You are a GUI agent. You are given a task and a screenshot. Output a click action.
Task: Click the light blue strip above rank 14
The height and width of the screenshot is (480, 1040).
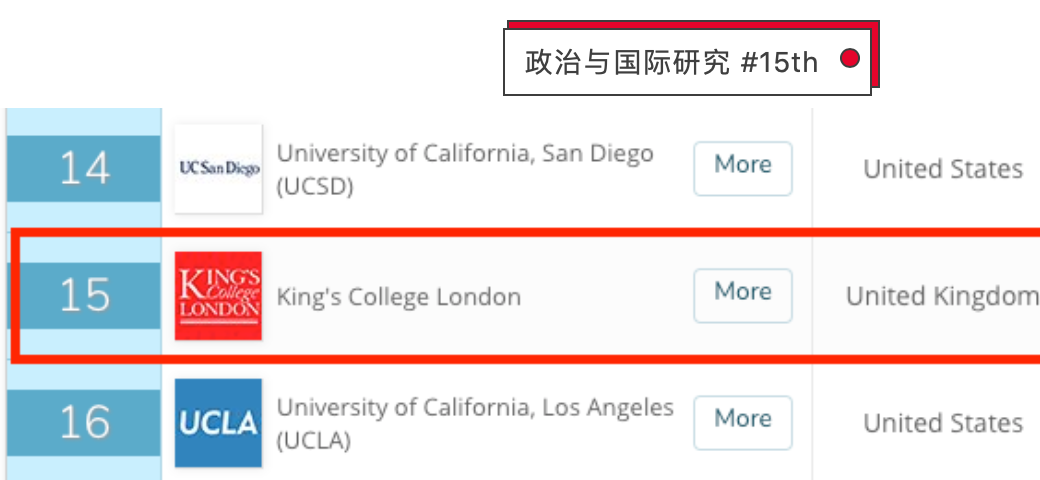point(84,120)
